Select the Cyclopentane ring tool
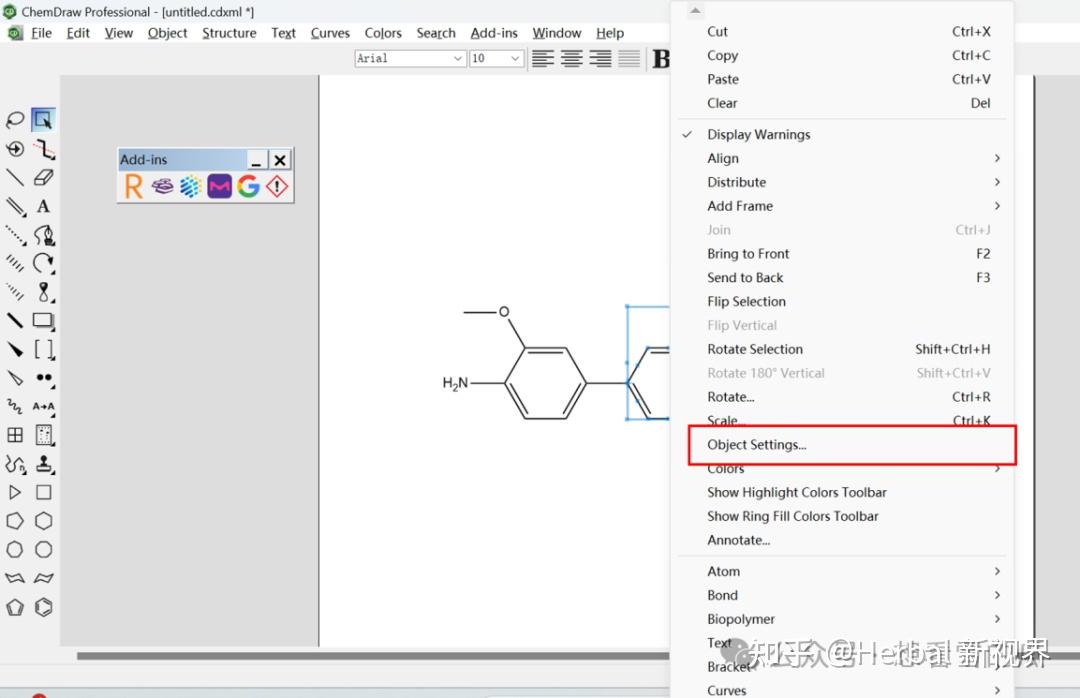 (x=14, y=521)
